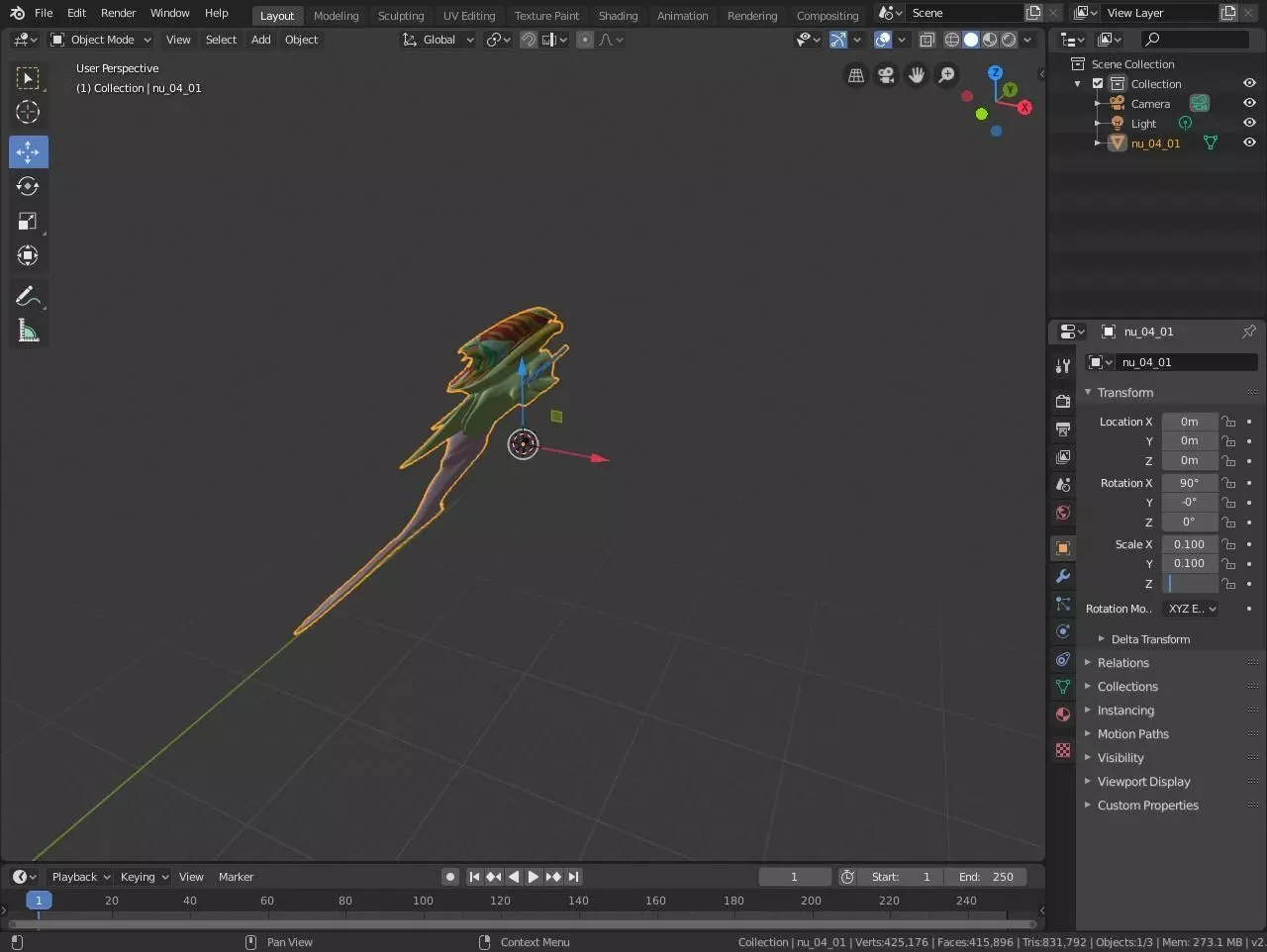
Task: Click the Scale Z input field
Action: 1190,584
